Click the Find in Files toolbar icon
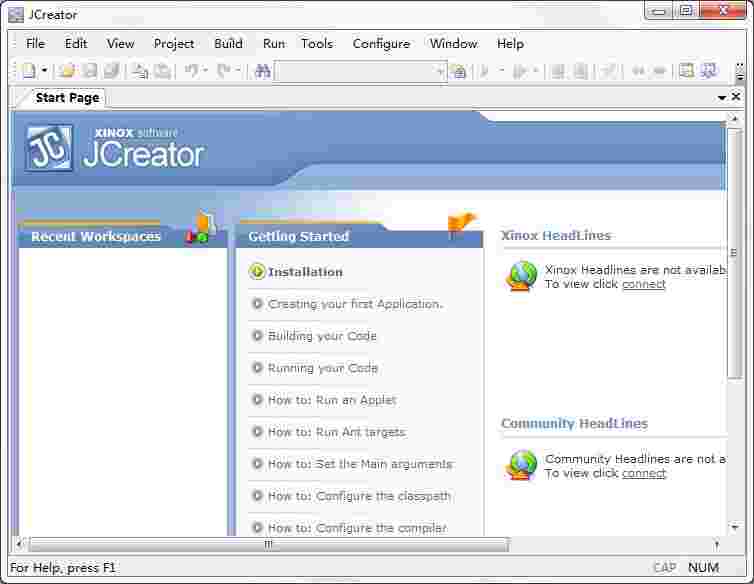The height and width of the screenshot is (584, 754). (x=459, y=71)
